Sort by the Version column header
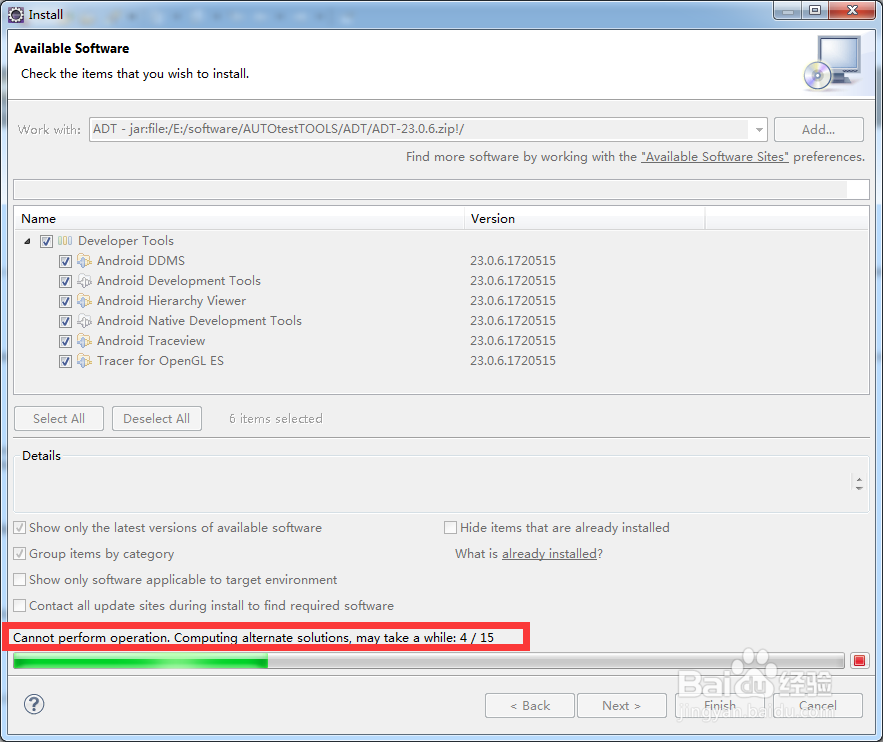This screenshot has height=742, width=883. coord(585,218)
